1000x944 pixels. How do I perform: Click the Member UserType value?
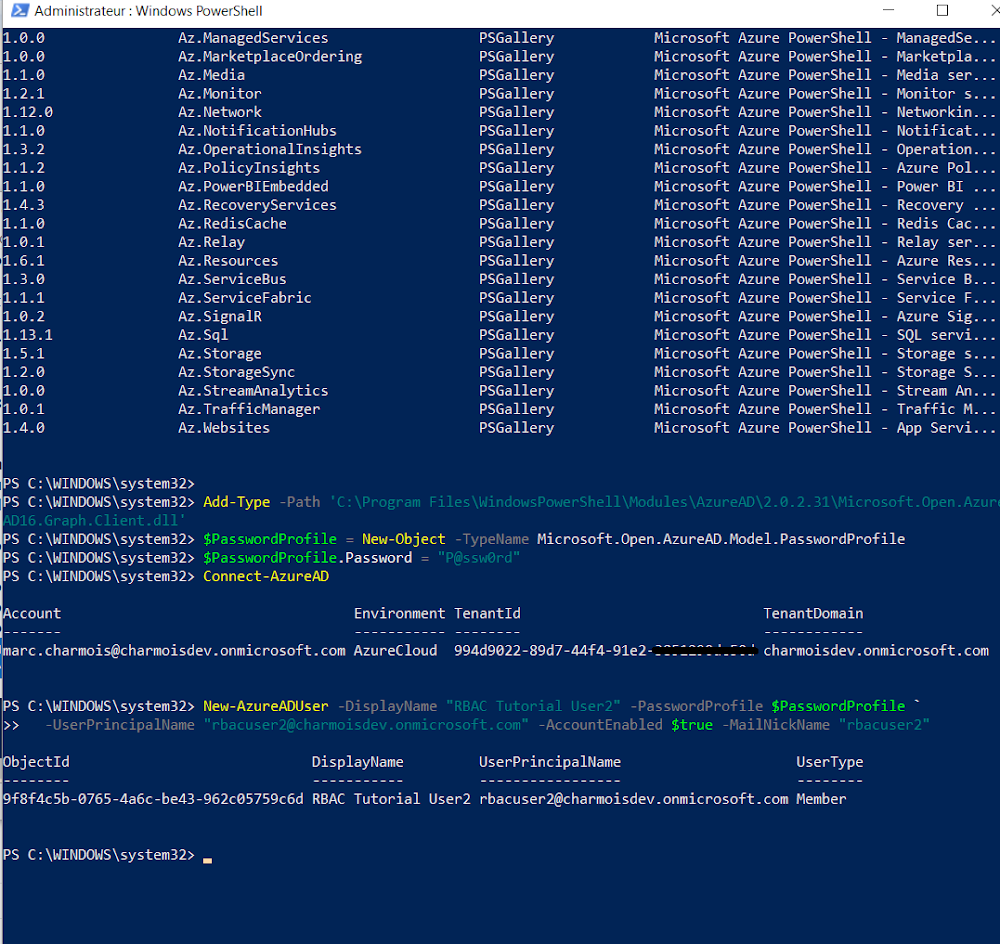pos(820,798)
